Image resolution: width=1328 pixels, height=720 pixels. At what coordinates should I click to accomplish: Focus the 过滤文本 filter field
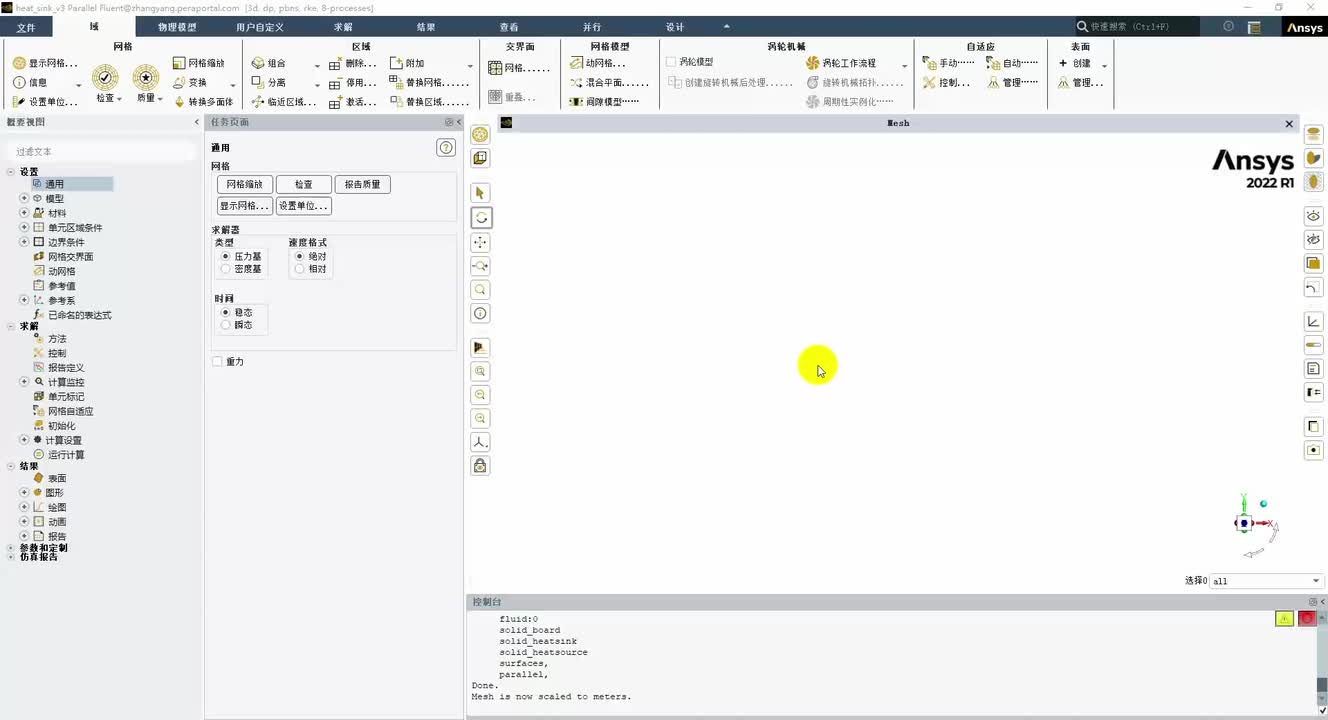point(100,151)
